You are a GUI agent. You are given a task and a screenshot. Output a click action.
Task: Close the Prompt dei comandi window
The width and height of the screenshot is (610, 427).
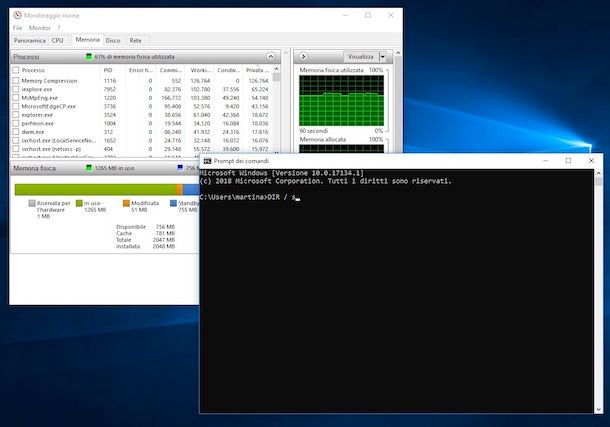591,161
